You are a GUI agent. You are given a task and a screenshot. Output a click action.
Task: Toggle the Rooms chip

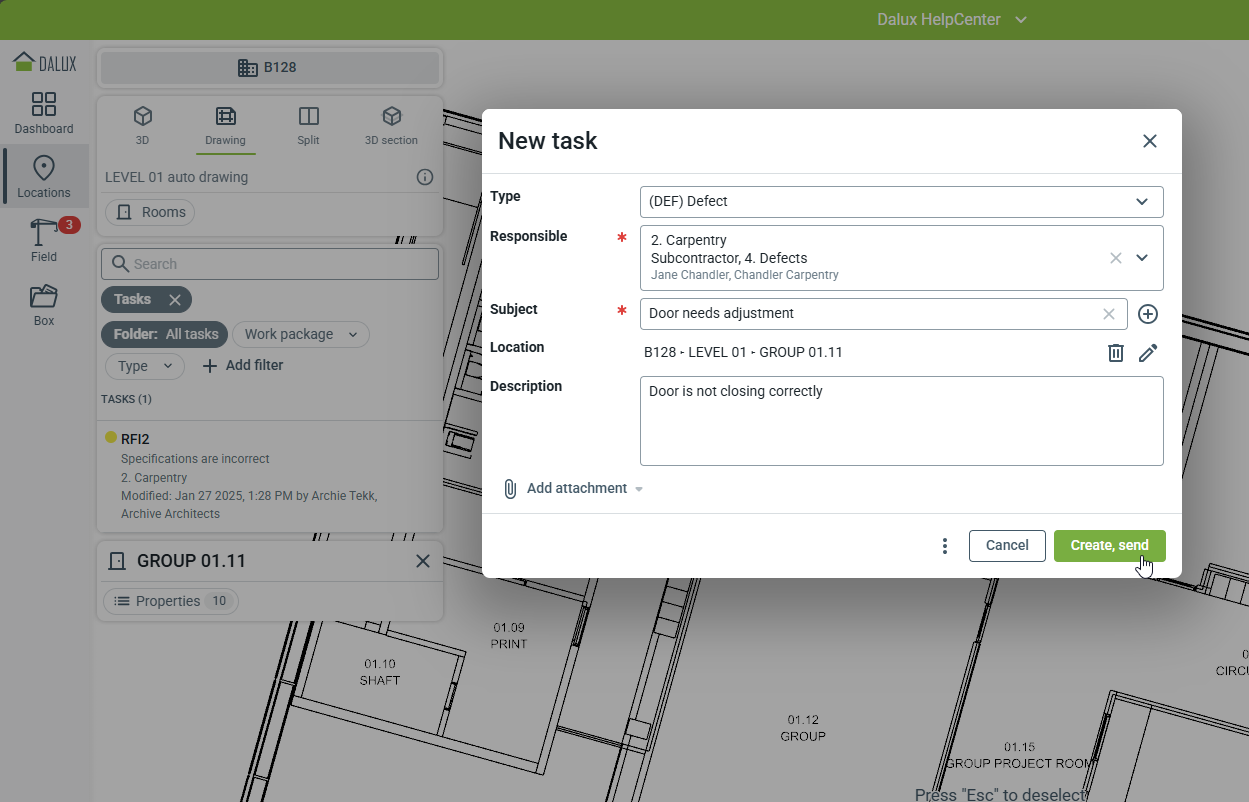point(150,212)
